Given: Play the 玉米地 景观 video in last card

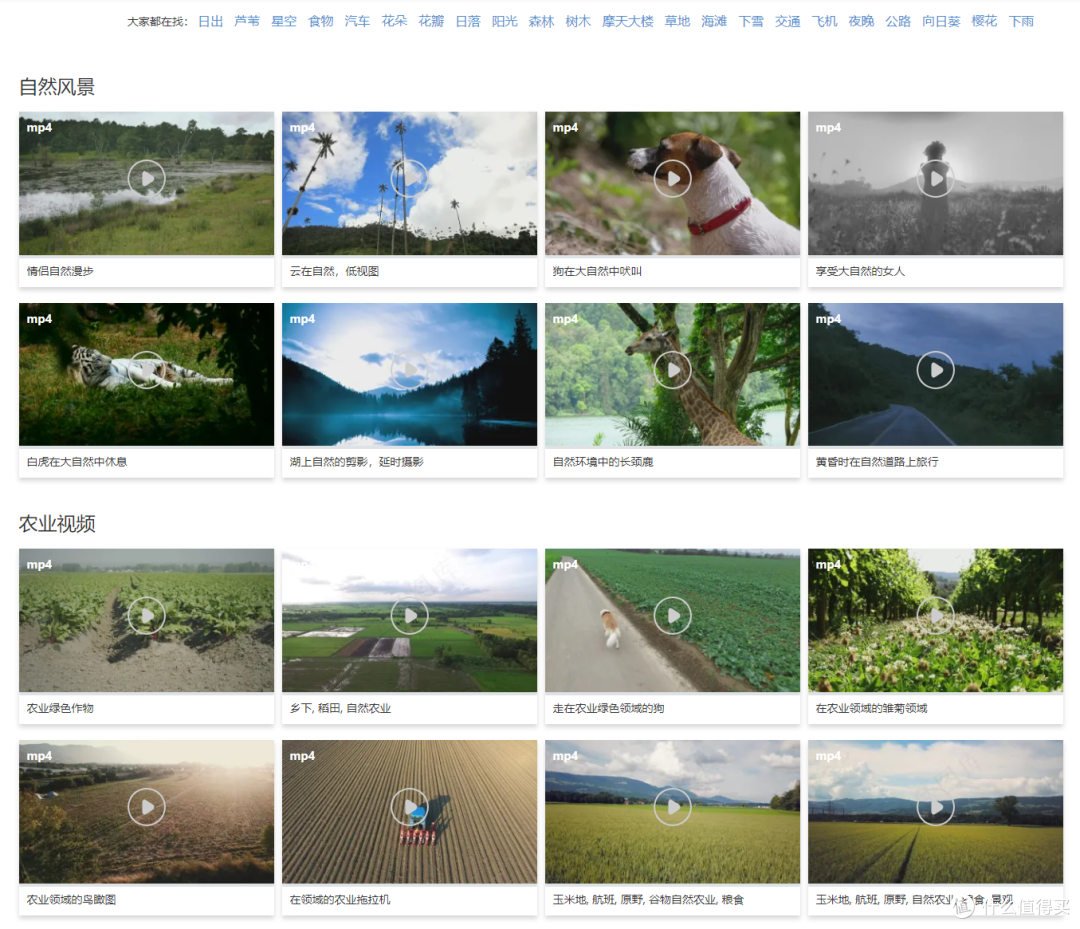Looking at the screenshot, I should (x=936, y=807).
